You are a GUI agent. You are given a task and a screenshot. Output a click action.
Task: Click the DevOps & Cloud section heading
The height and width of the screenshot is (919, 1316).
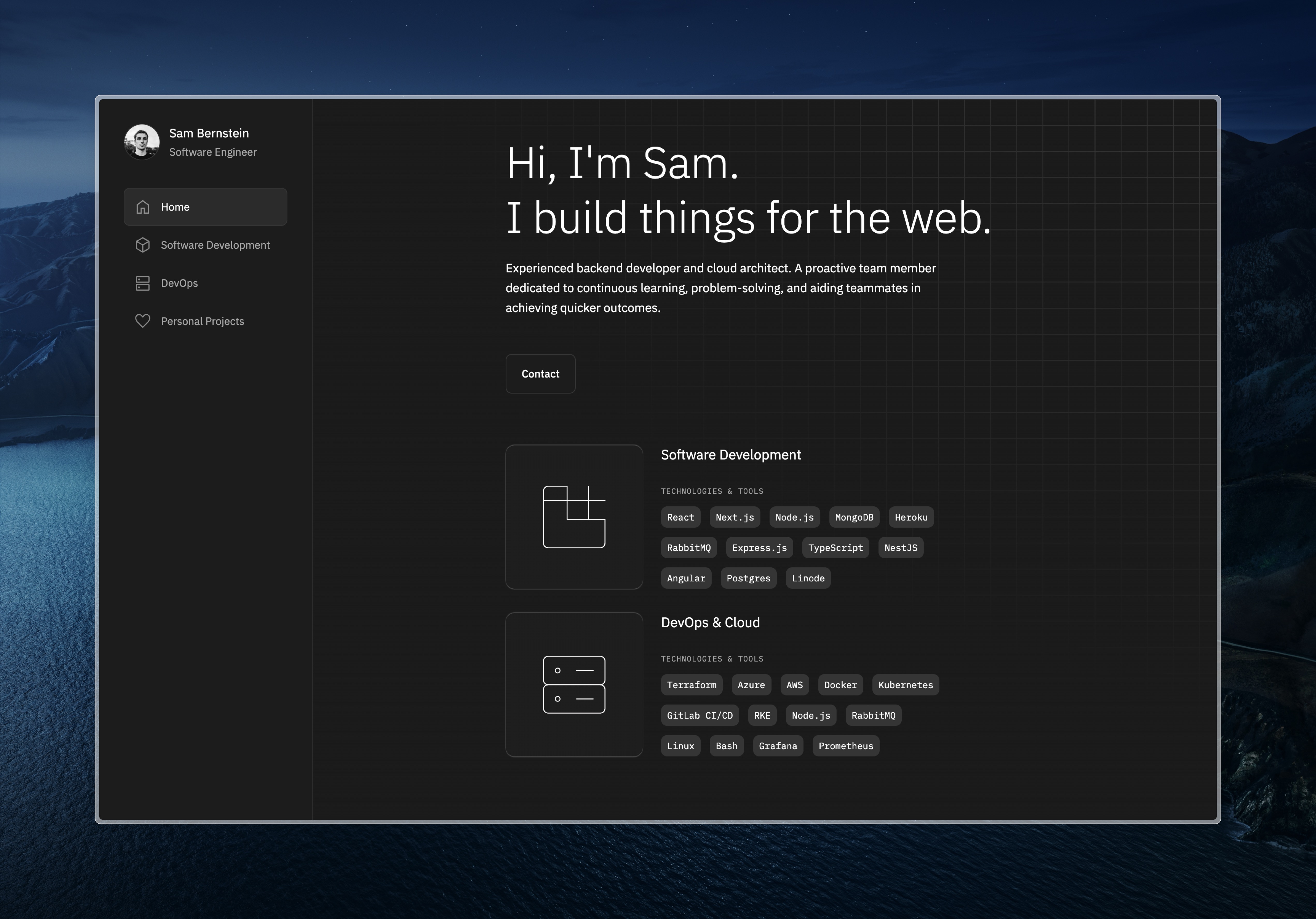click(710, 622)
